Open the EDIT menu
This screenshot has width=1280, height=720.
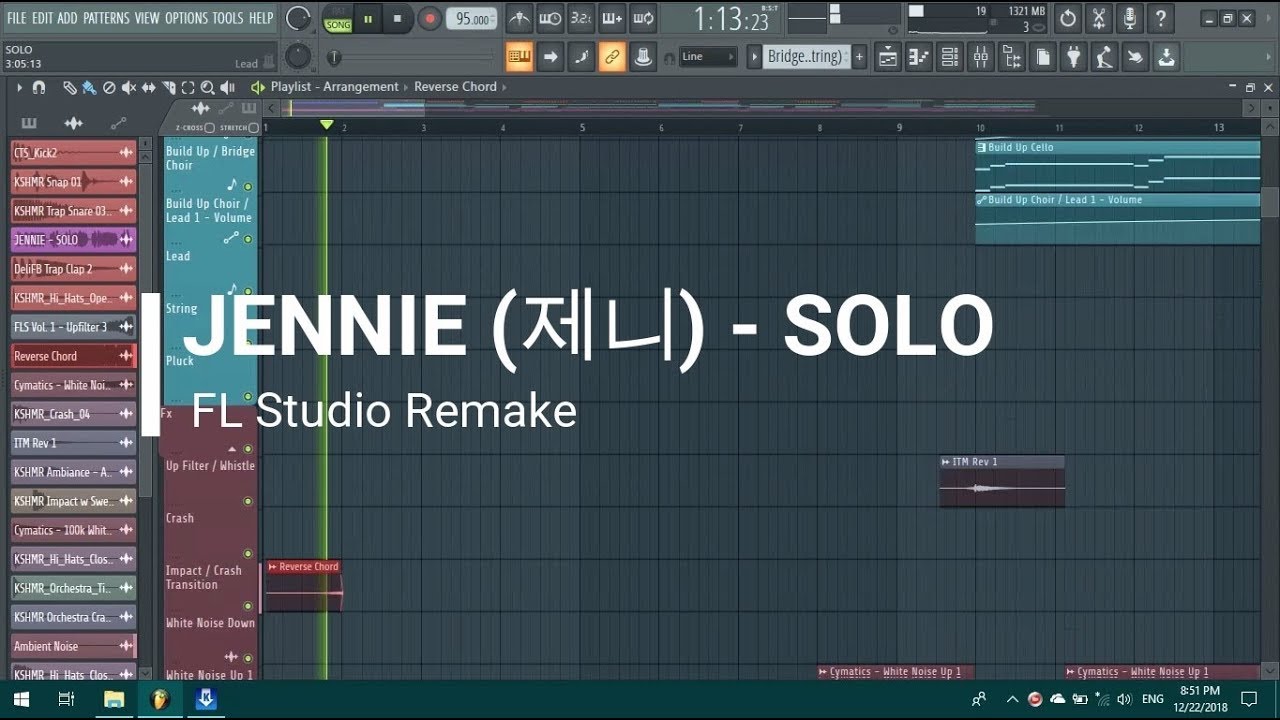(42, 18)
